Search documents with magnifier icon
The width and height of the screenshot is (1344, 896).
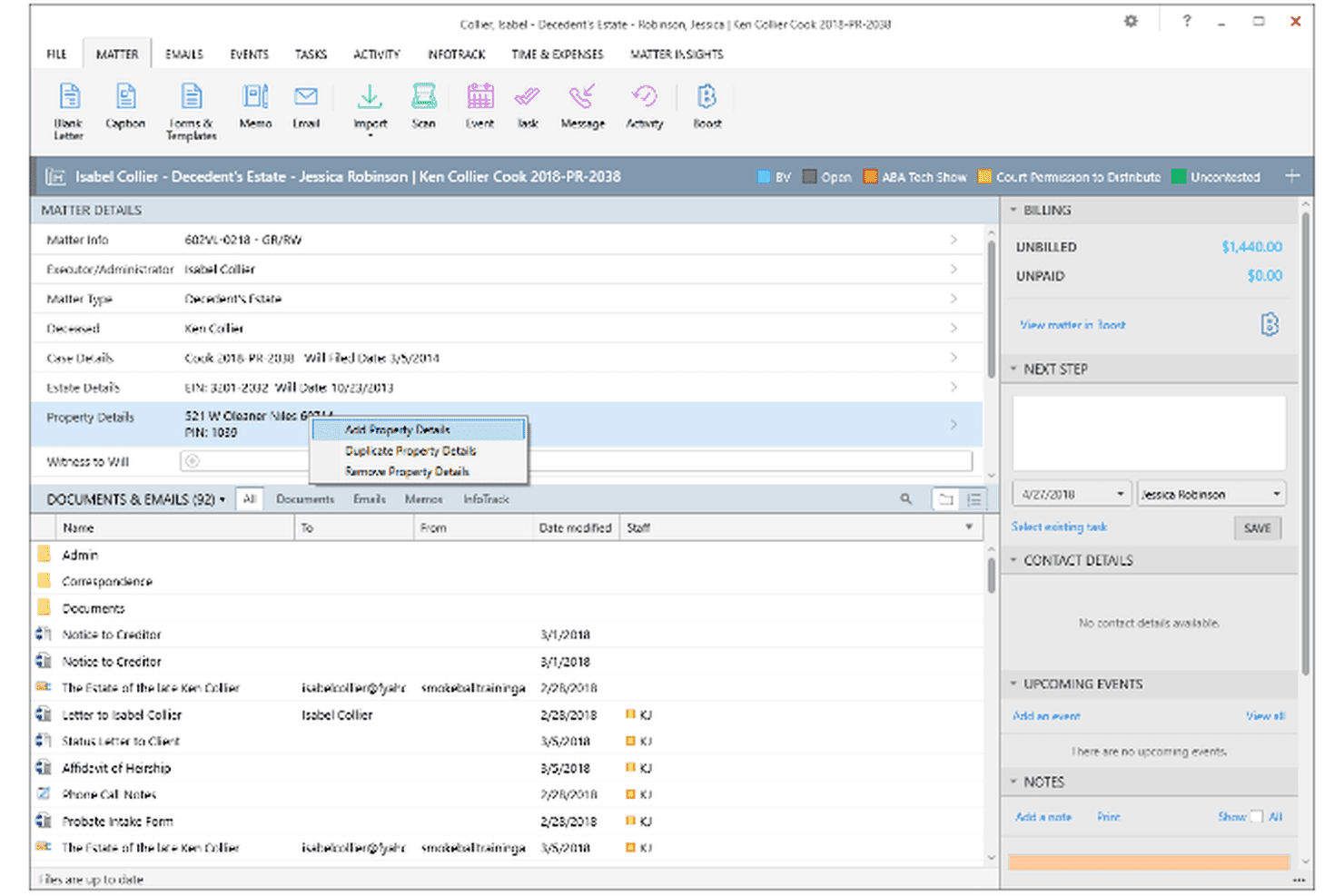pyautogui.click(x=905, y=499)
